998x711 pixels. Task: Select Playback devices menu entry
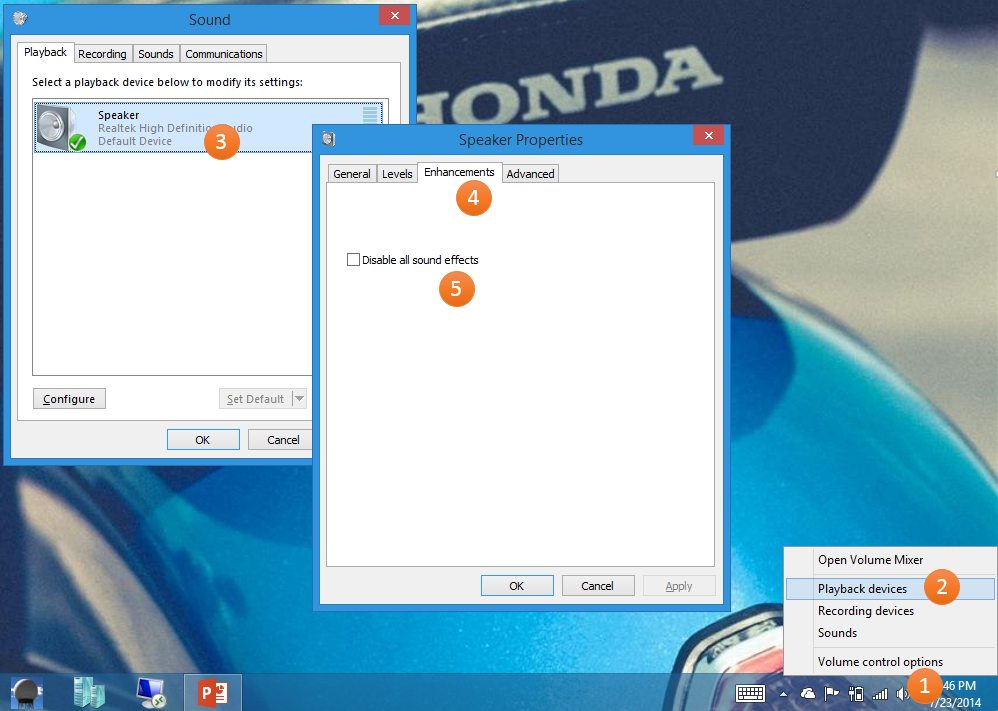click(890, 589)
